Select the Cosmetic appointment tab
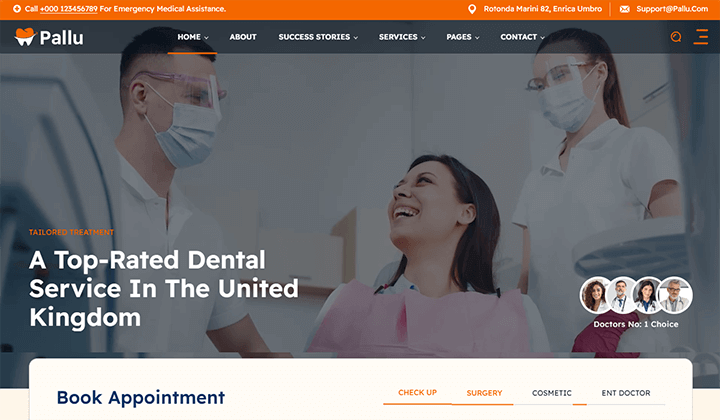The width and height of the screenshot is (720, 420). (551, 393)
